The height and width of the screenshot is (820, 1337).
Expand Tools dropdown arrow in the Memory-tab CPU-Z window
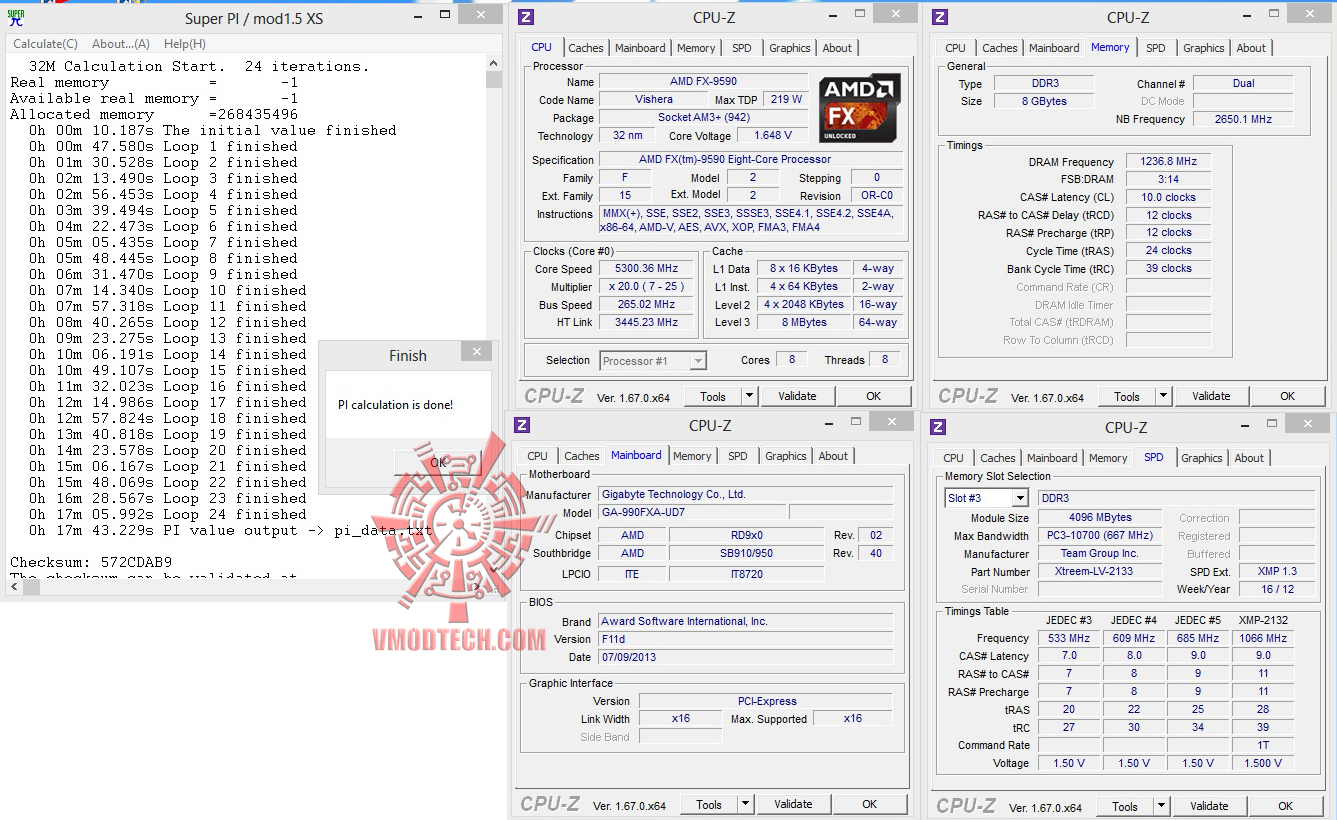[x=1163, y=396]
